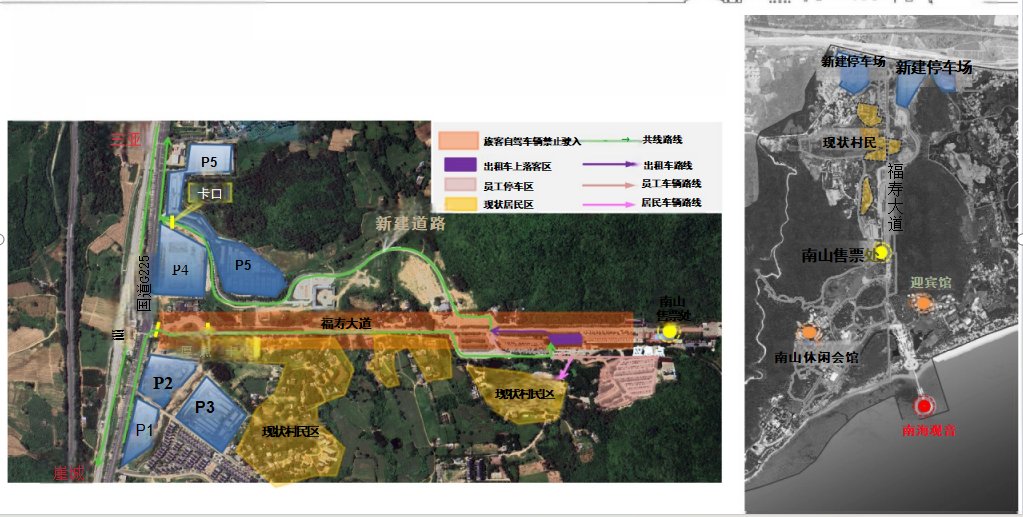The image size is (1023, 517).
Task: Click the yellow 南山售票 marker on the grayscale map
Action: pyautogui.click(x=881, y=252)
